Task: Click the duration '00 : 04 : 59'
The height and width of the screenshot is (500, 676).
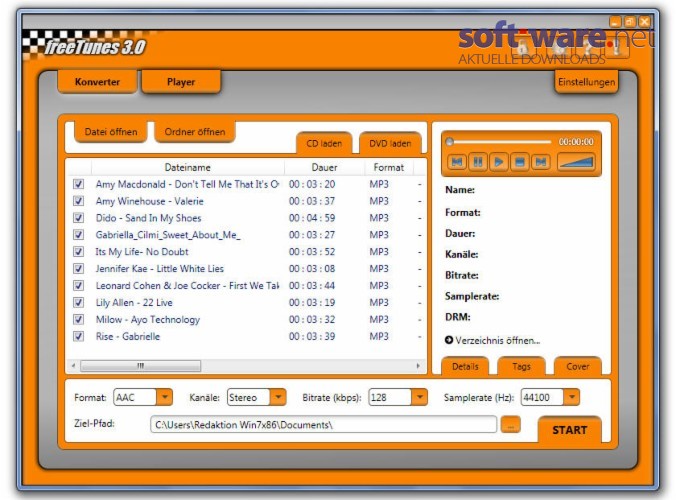Action: [x=312, y=218]
